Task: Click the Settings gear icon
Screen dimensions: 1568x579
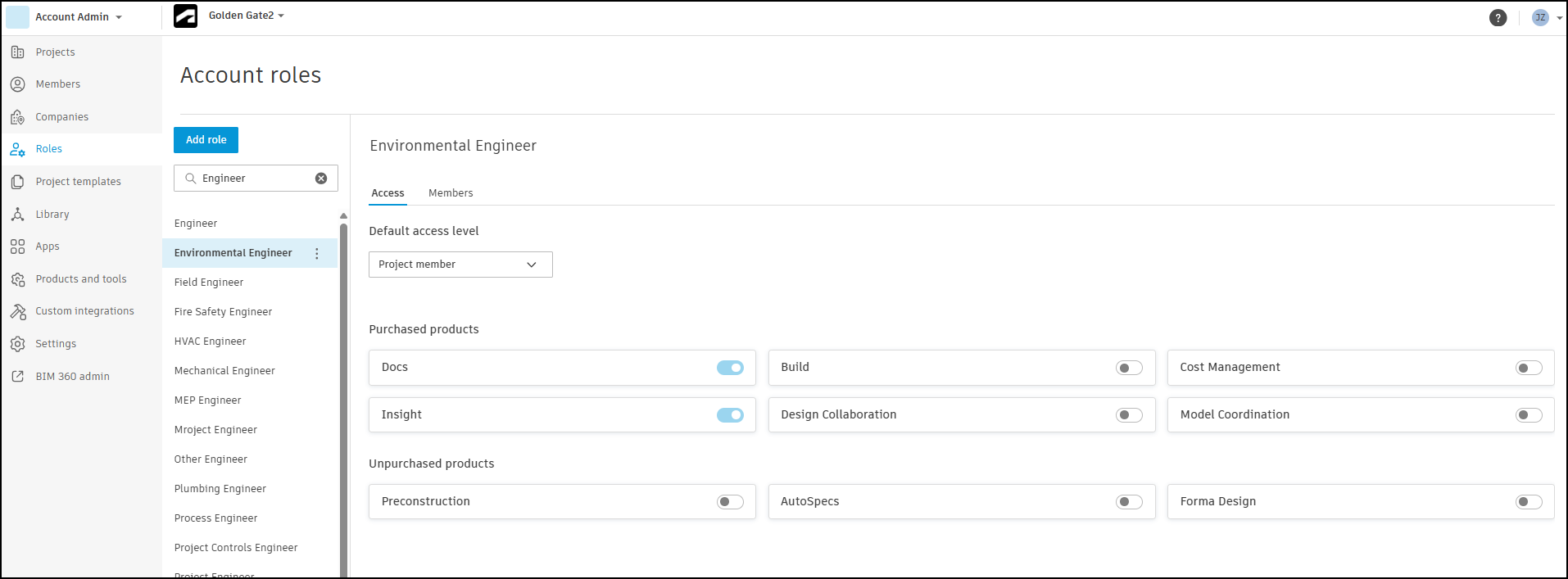Action: (17, 344)
